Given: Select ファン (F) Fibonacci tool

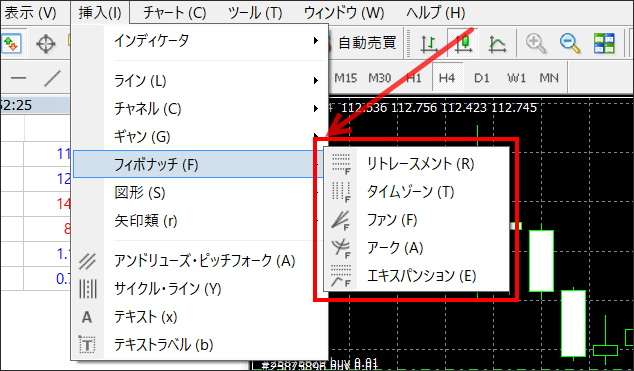Looking at the screenshot, I should (416, 220).
